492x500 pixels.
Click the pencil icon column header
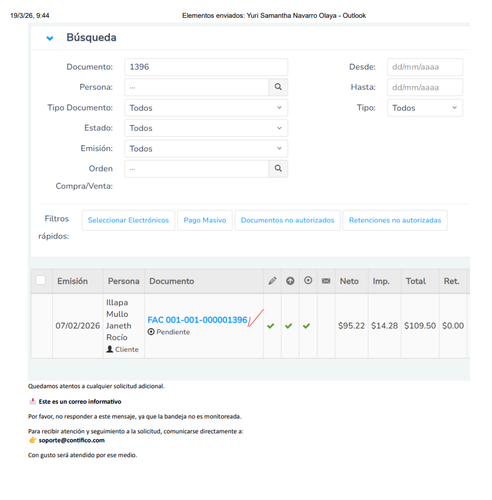coord(272,281)
